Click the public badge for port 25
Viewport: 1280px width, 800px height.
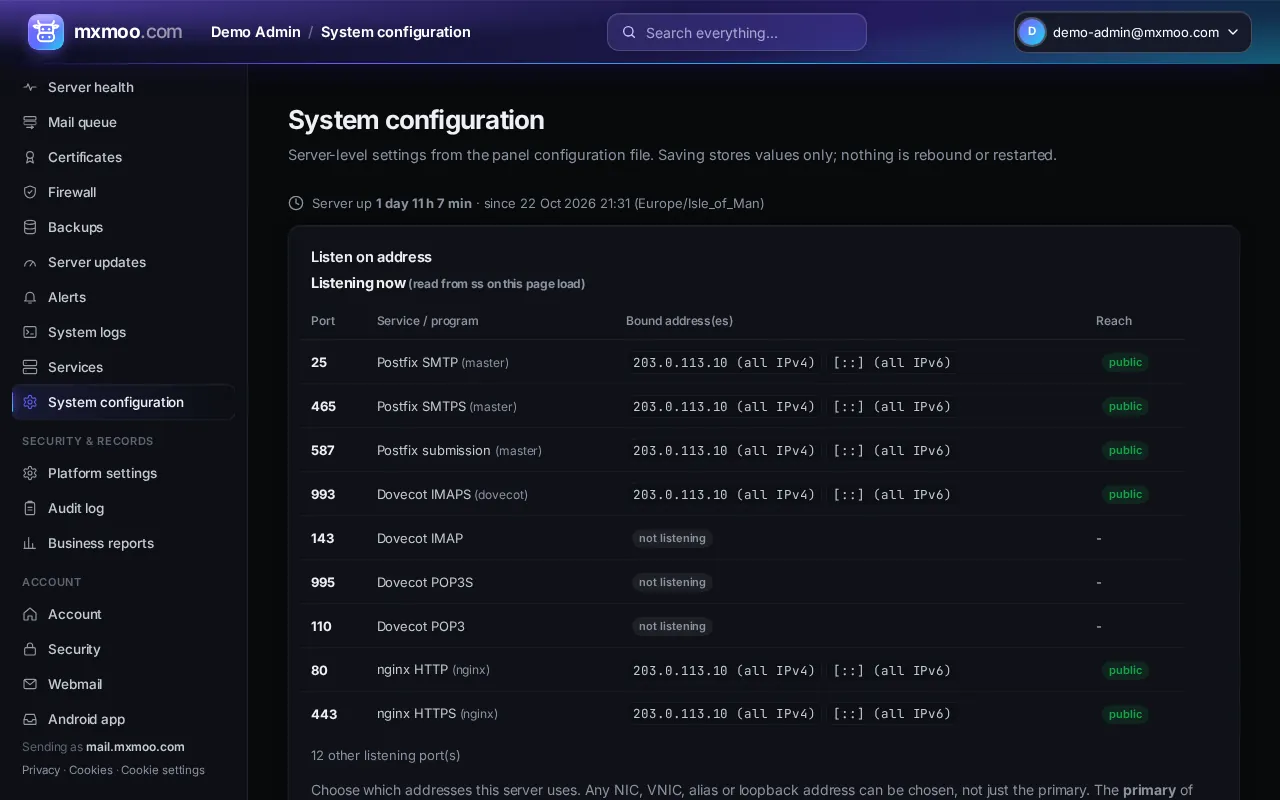tap(1125, 362)
